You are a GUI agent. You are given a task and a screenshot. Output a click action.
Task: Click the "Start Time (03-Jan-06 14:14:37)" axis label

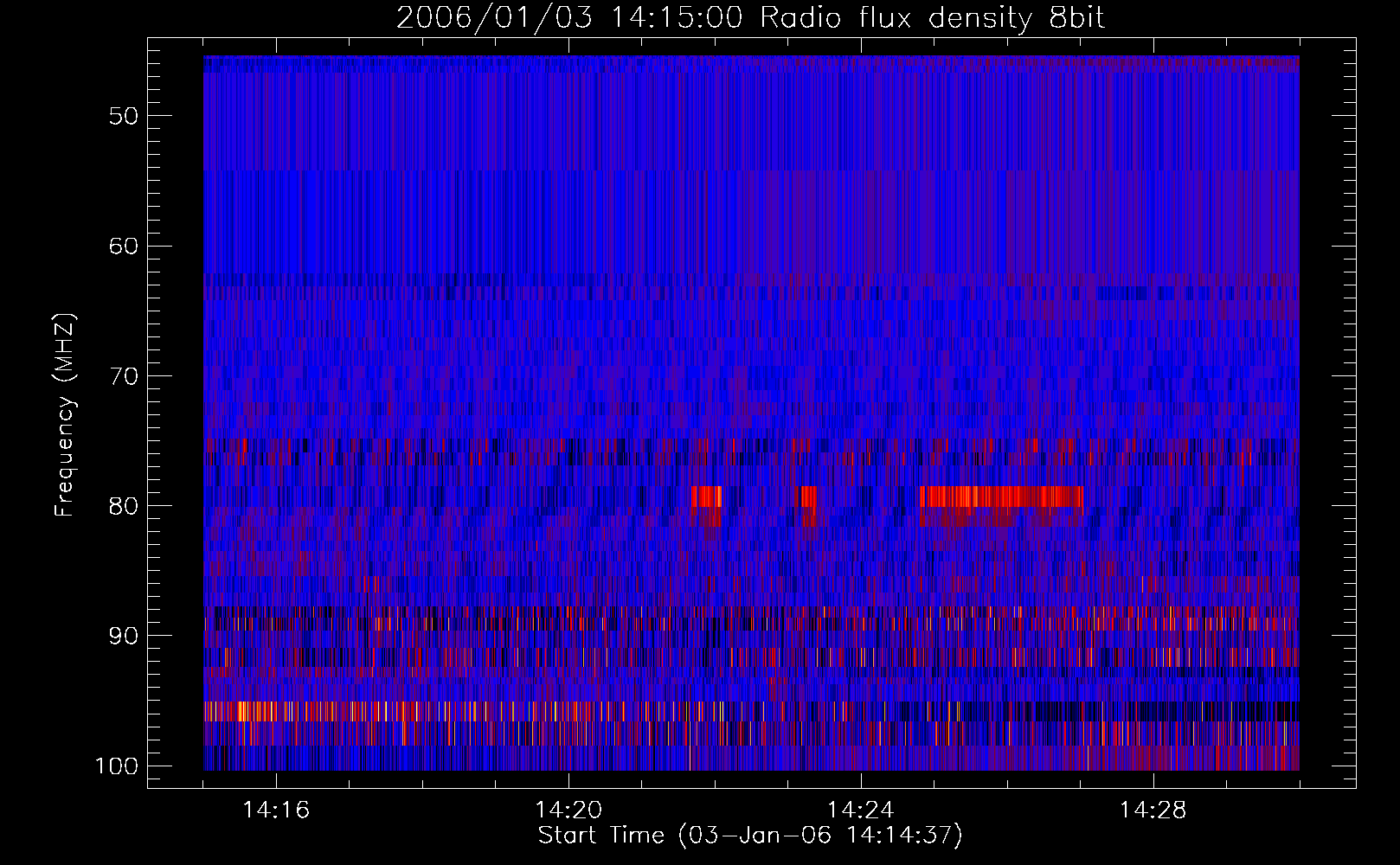pyautogui.click(x=750, y=836)
